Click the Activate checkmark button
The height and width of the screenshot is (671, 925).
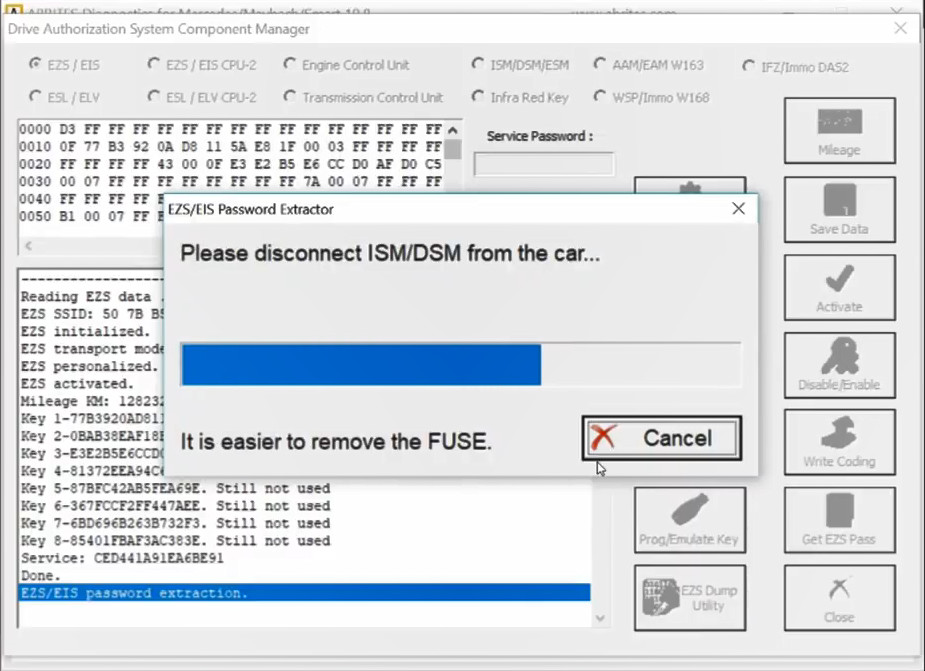(x=839, y=287)
